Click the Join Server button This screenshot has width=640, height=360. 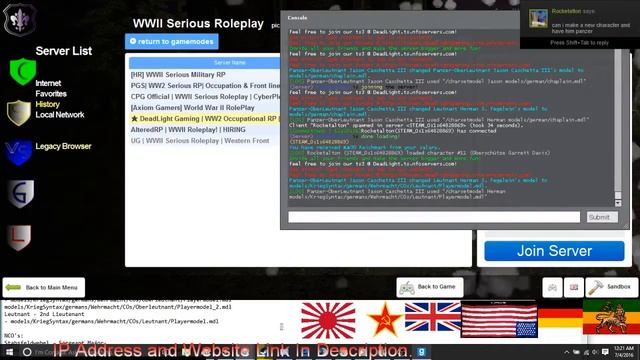[x=554, y=251]
